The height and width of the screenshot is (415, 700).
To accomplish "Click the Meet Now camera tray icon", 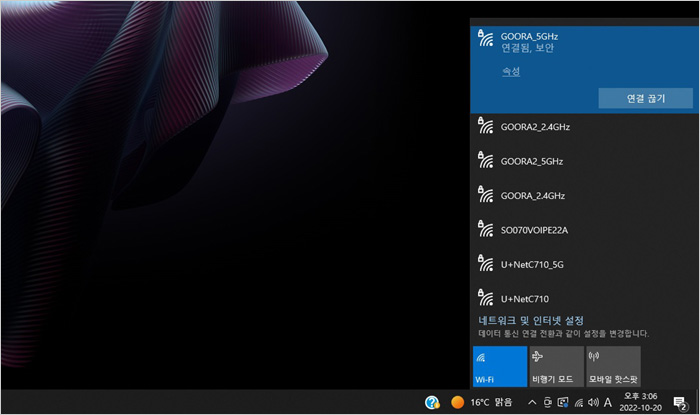I will 548,403.
